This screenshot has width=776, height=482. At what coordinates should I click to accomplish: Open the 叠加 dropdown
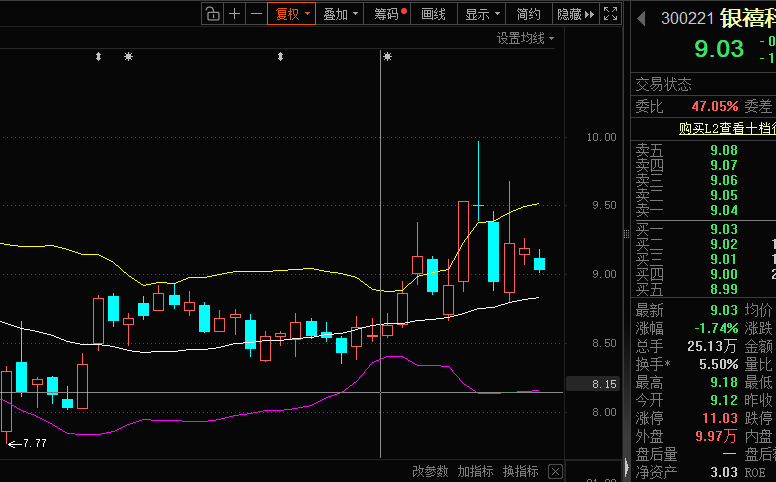pyautogui.click(x=340, y=14)
